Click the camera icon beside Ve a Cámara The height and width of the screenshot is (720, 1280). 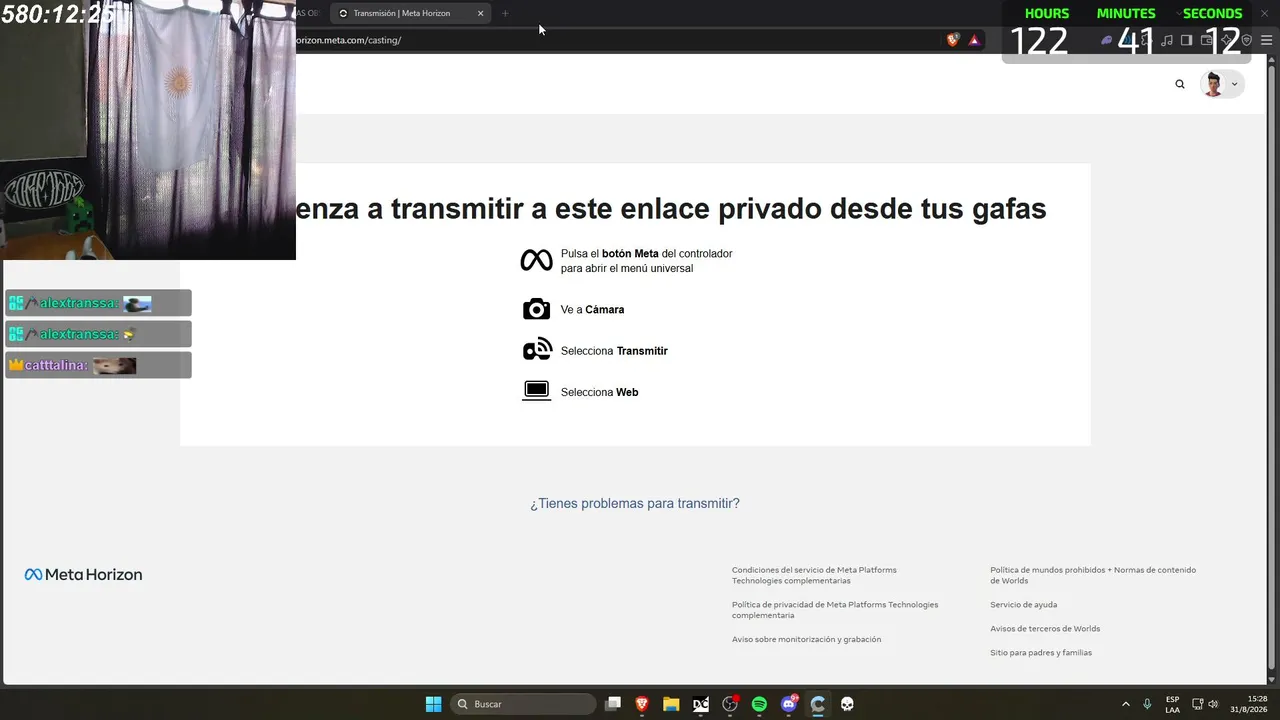point(536,309)
